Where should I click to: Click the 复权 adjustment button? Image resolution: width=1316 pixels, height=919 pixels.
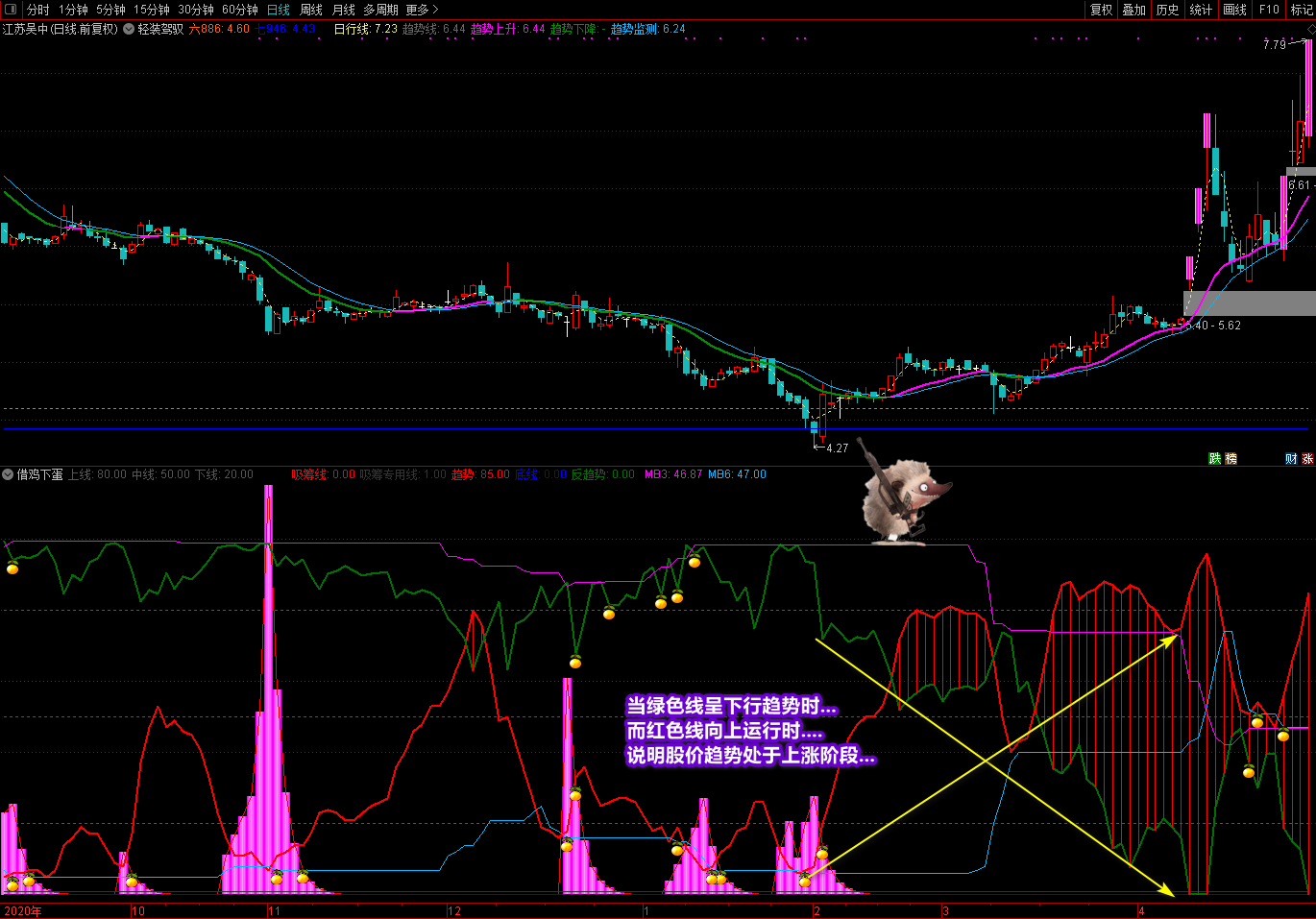point(1101,10)
